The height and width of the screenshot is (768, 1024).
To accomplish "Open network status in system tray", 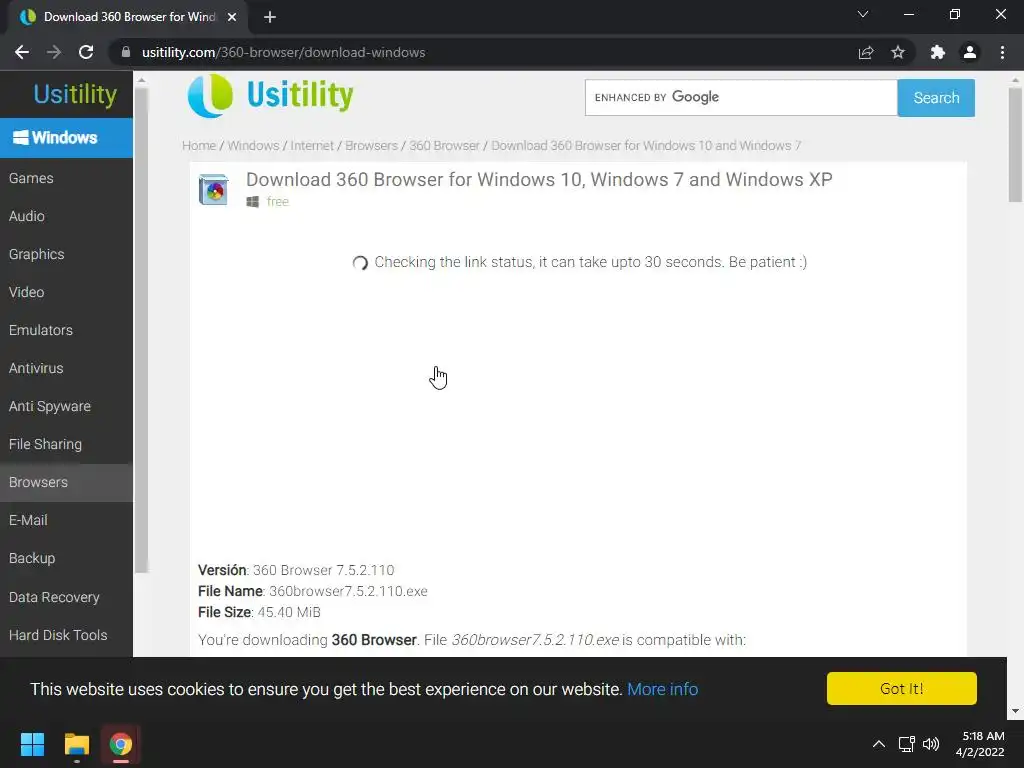I will (x=906, y=744).
